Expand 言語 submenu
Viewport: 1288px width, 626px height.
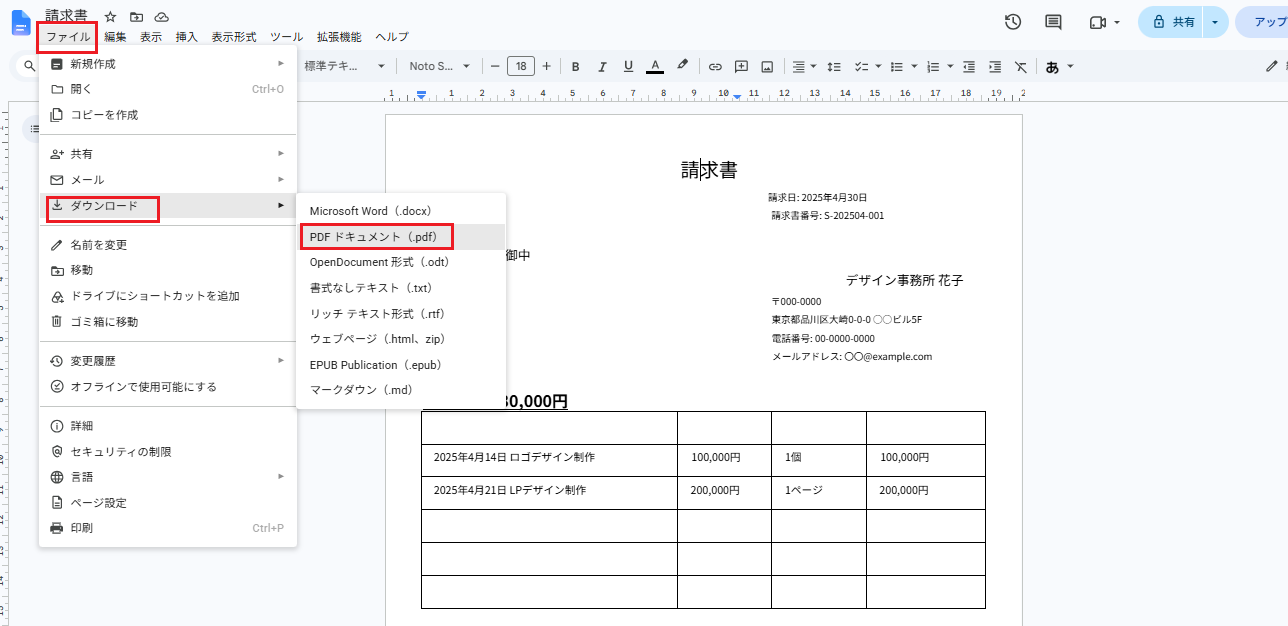point(168,477)
